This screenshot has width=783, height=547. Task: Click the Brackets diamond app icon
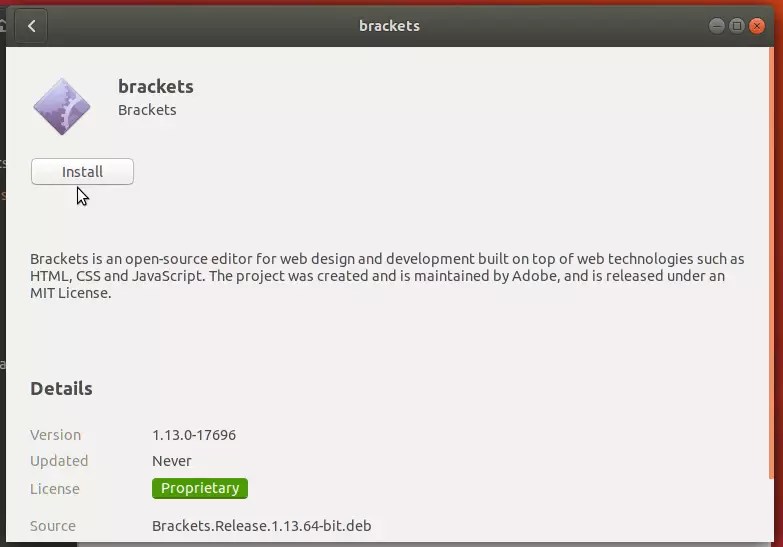pyautogui.click(x=62, y=106)
